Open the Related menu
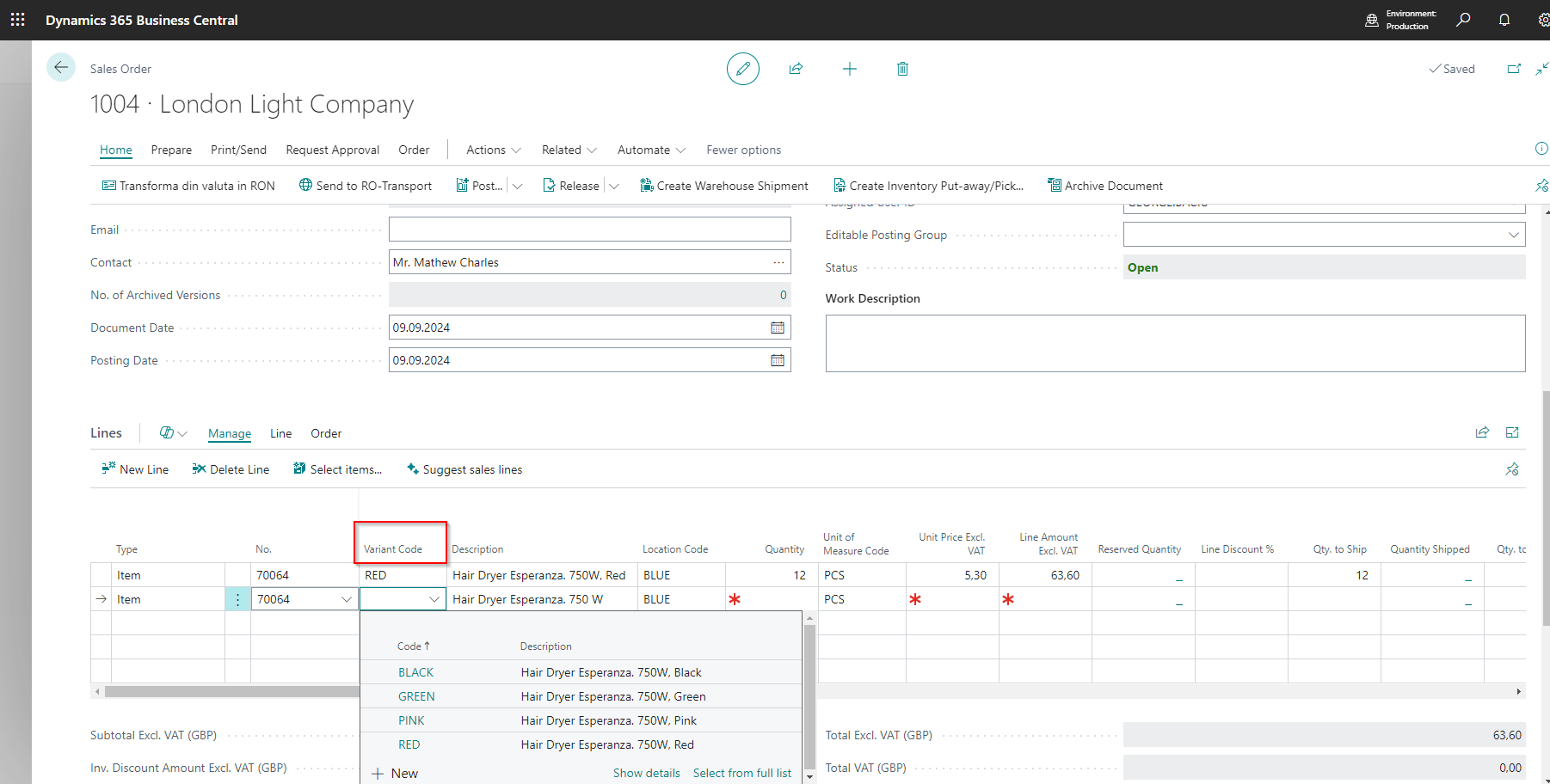The height and width of the screenshot is (784, 1550). pos(569,150)
